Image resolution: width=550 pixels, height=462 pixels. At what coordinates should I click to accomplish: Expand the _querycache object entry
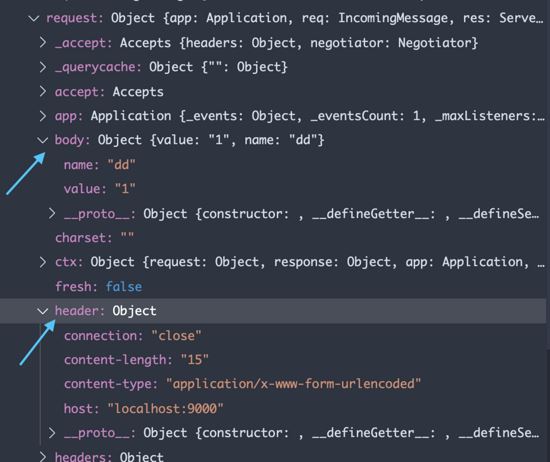point(42,67)
